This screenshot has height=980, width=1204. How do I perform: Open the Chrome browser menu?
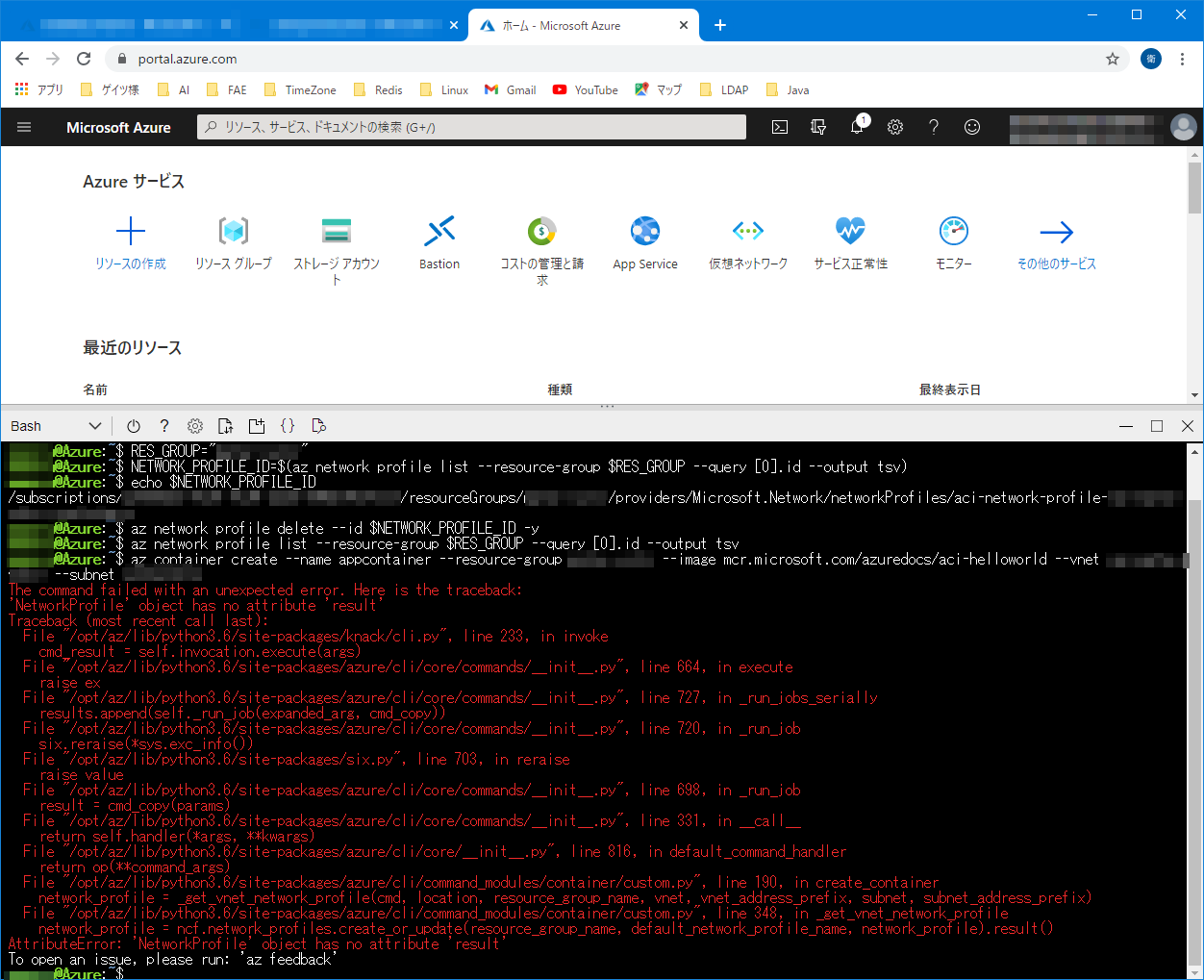point(1182,59)
